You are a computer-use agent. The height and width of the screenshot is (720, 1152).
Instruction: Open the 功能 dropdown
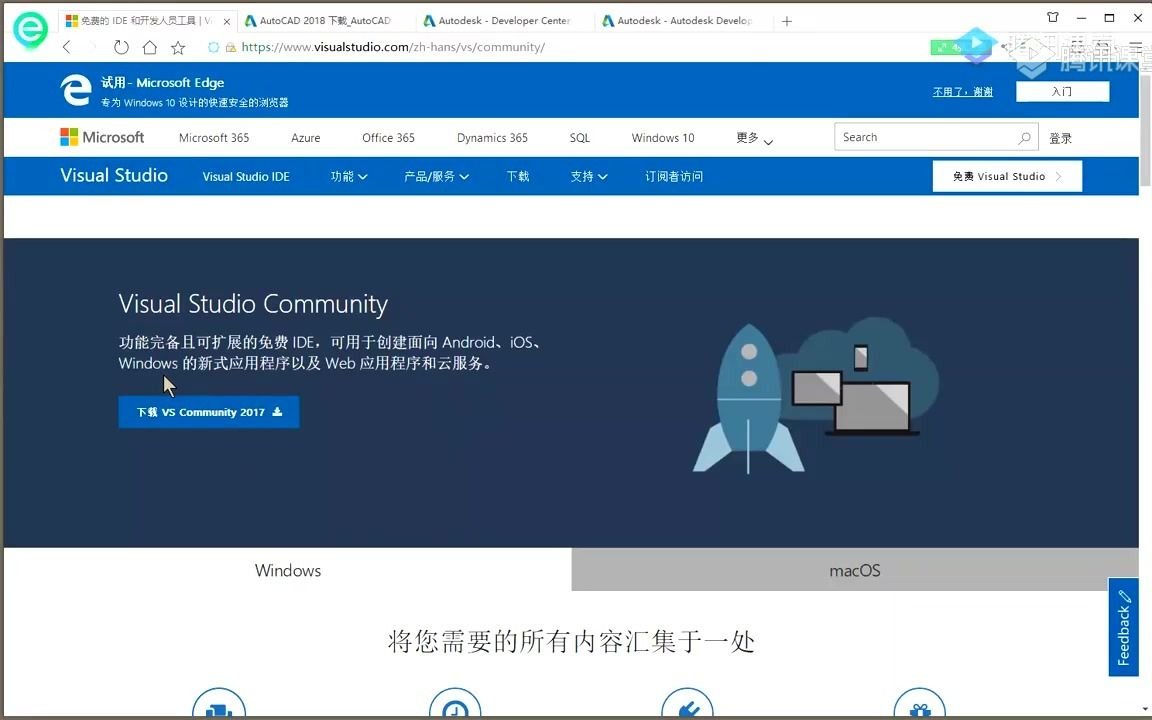point(348,176)
